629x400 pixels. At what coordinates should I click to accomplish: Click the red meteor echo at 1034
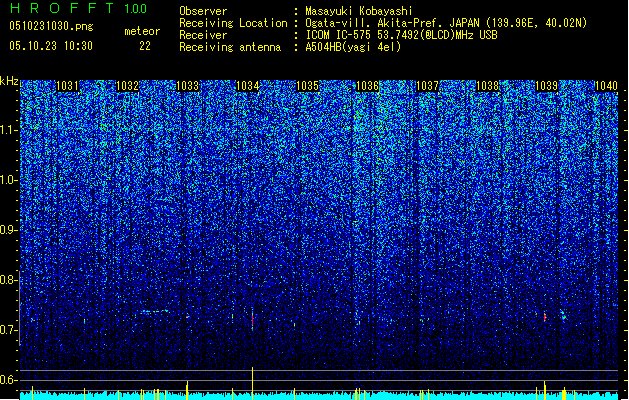coord(252,321)
